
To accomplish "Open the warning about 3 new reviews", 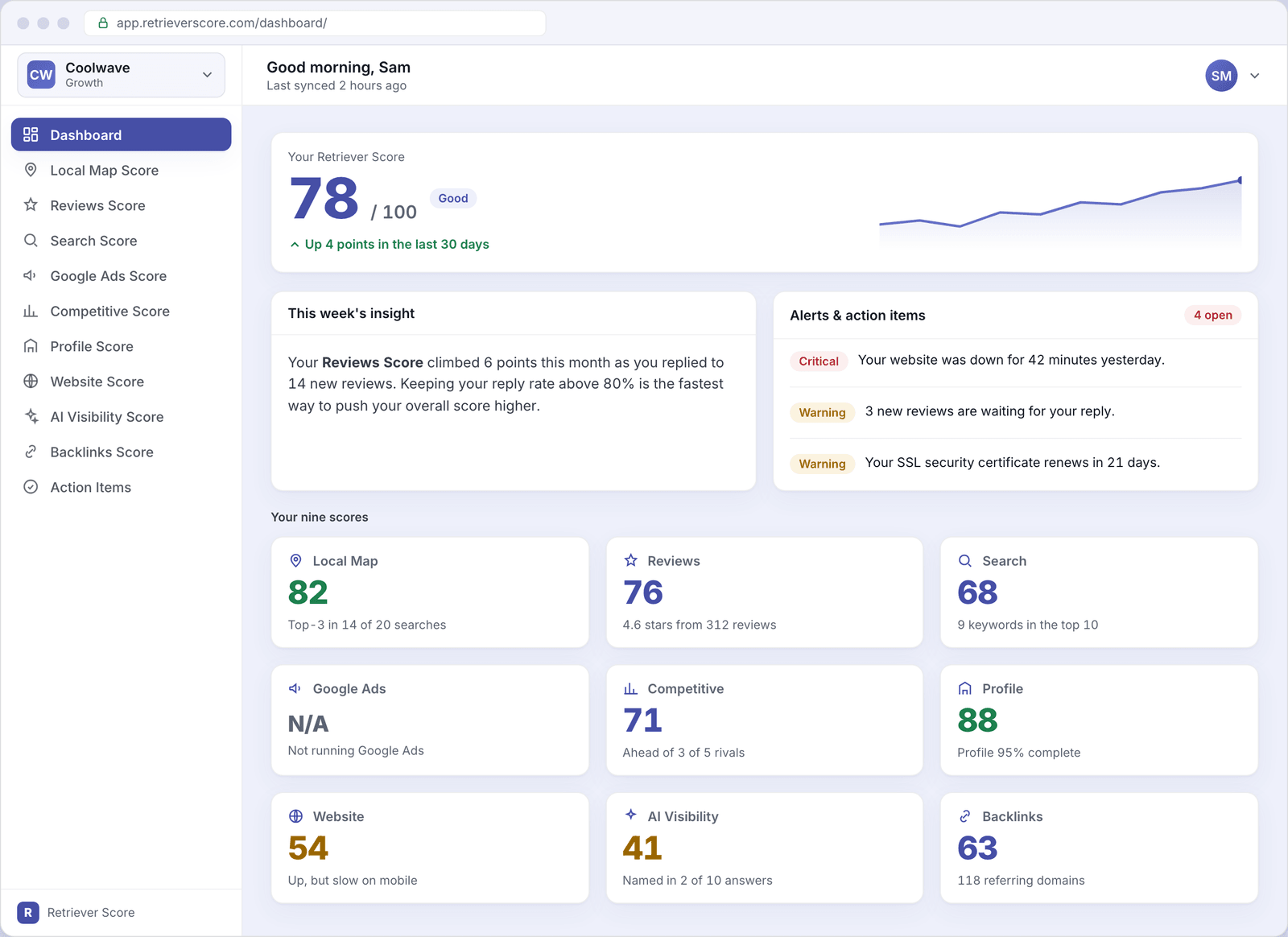I will (1015, 412).
